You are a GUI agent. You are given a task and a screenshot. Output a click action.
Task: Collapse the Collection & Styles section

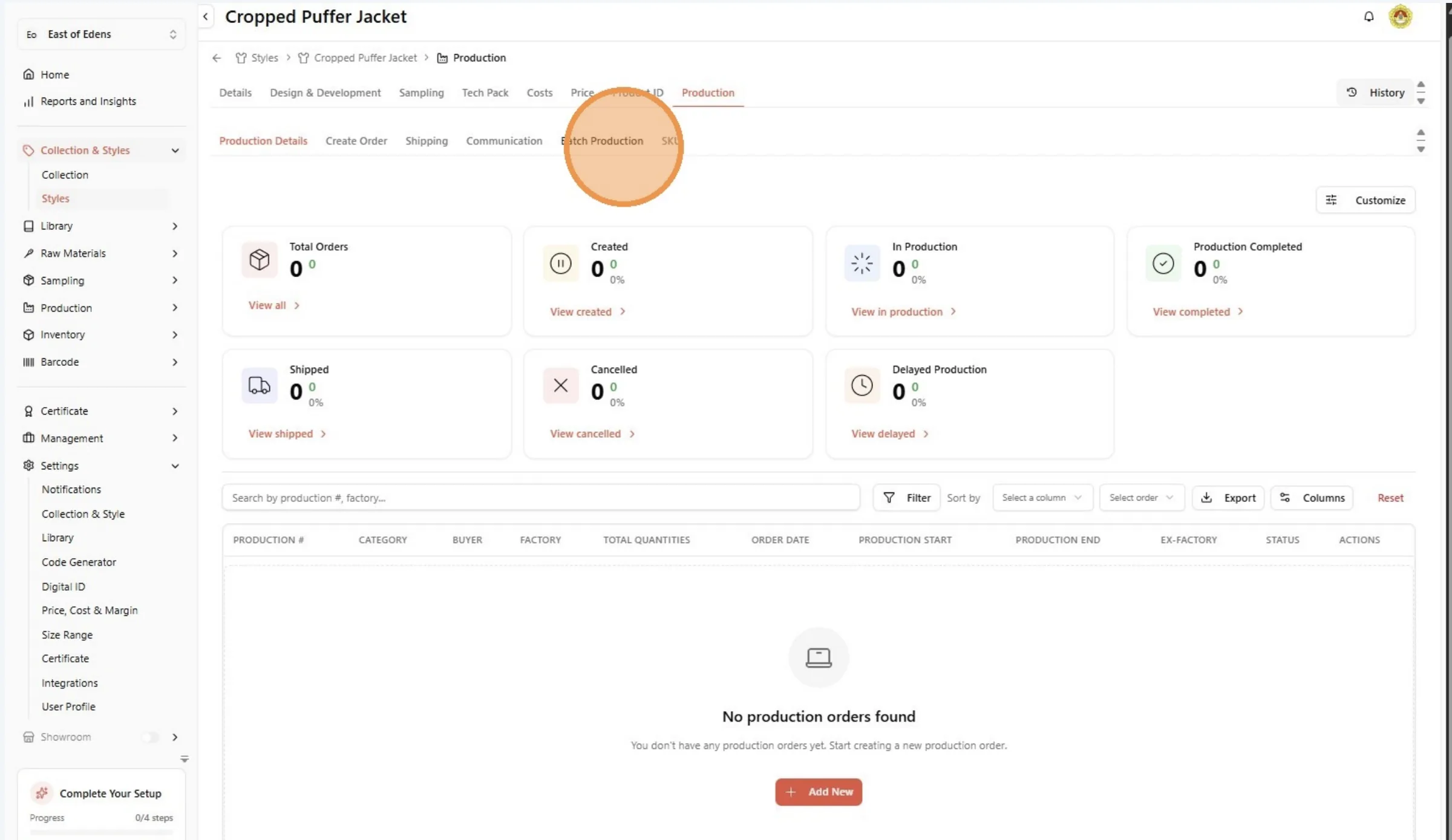click(x=101, y=151)
